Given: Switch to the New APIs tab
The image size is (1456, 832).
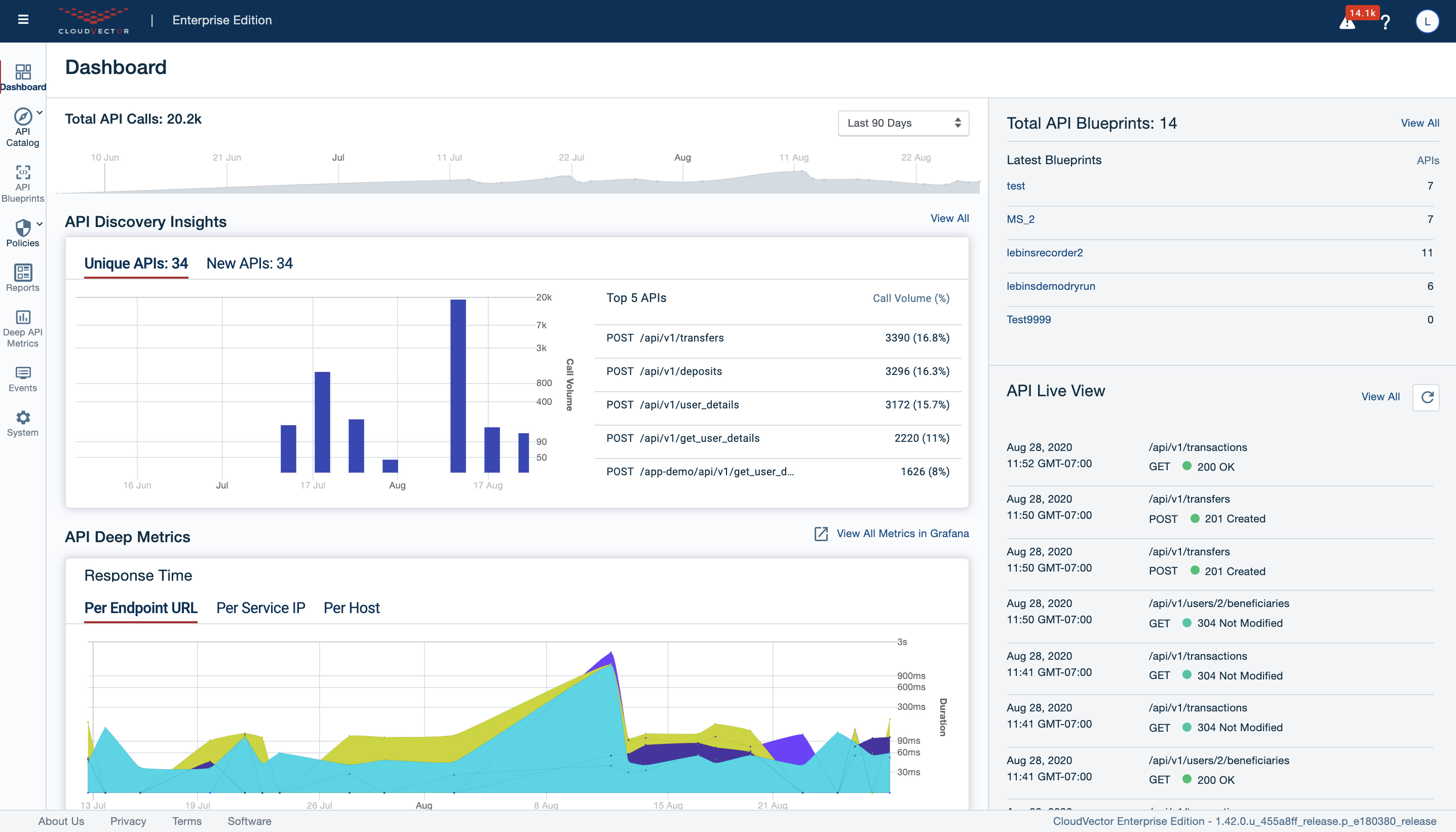Looking at the screenshot, I should [249, 263].
